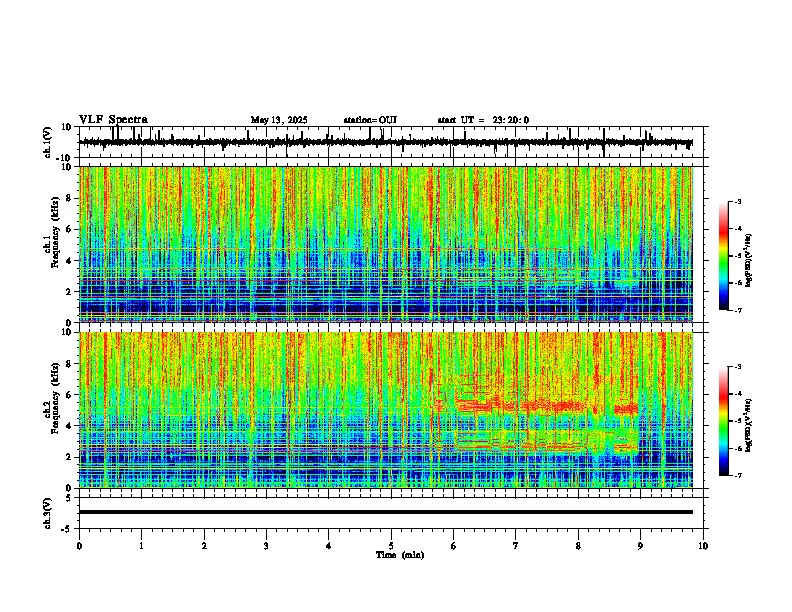The image size is (792, 612).
Task: Click the "8" kHz tick on ch.1 frequency axis
Action: [70, 198]
